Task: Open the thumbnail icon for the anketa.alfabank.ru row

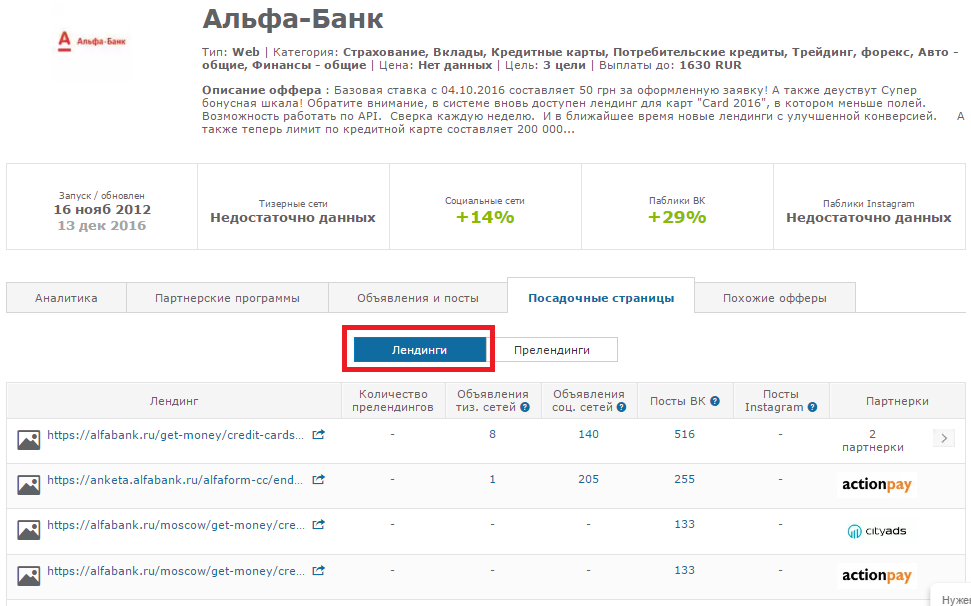Action: coord(28,485)
